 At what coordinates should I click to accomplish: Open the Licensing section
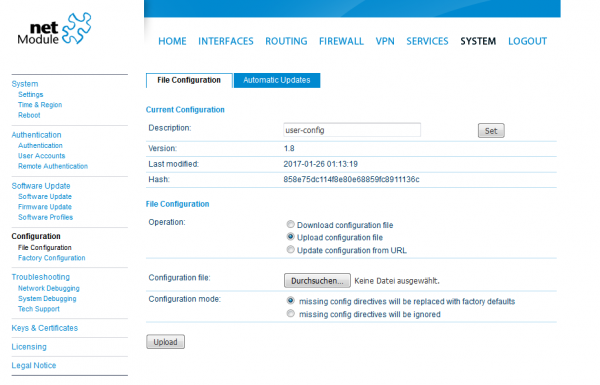(x=29, y=347)
